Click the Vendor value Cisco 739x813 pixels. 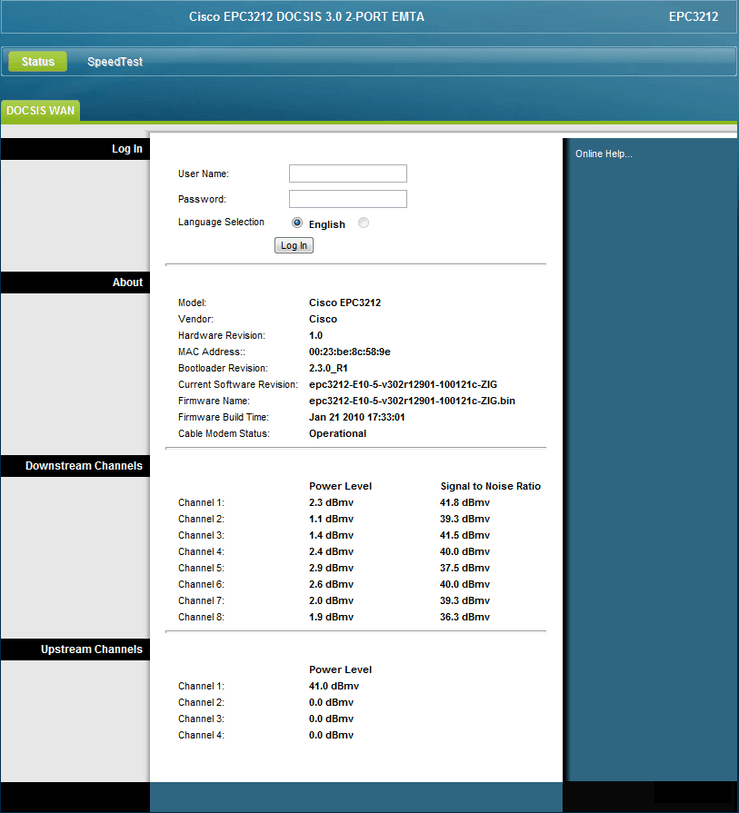323,319
